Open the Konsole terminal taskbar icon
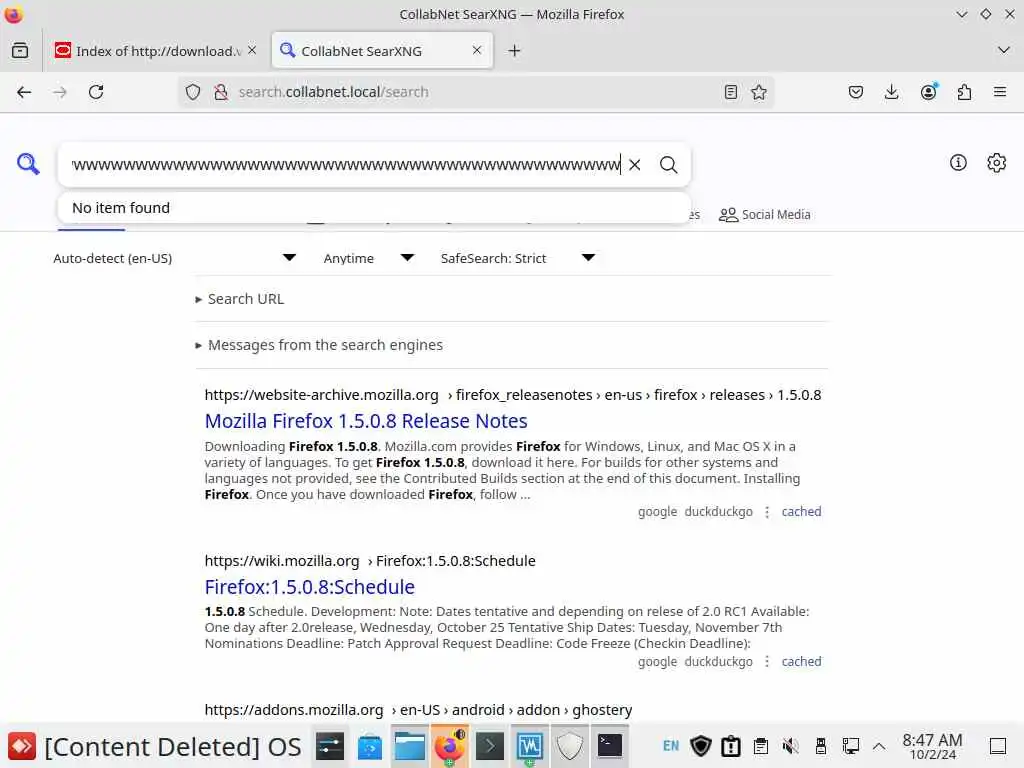 coord(609,746)
